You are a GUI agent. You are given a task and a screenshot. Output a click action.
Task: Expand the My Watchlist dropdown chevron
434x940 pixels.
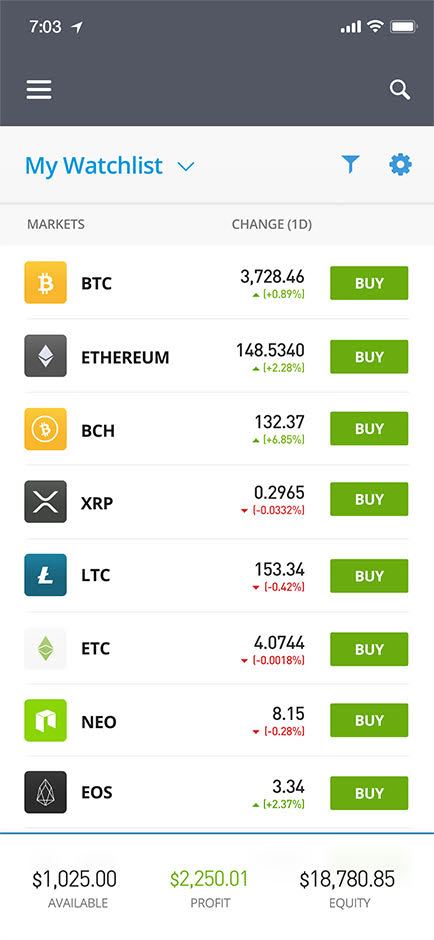click(186, 167)
